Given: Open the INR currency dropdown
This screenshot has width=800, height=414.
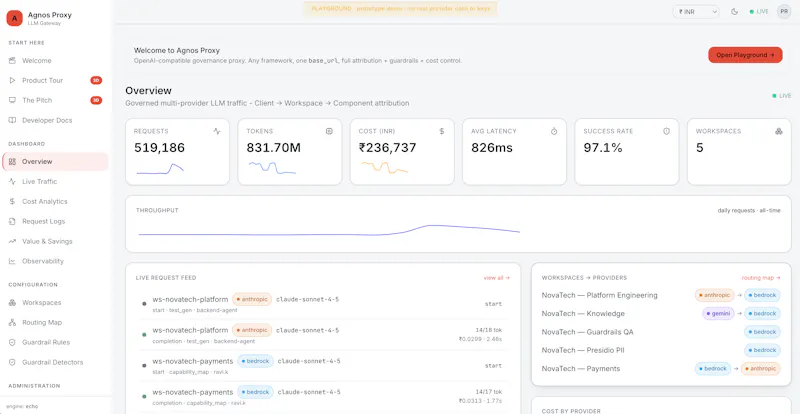Looking at the screenshot, I should coord(696,12).
